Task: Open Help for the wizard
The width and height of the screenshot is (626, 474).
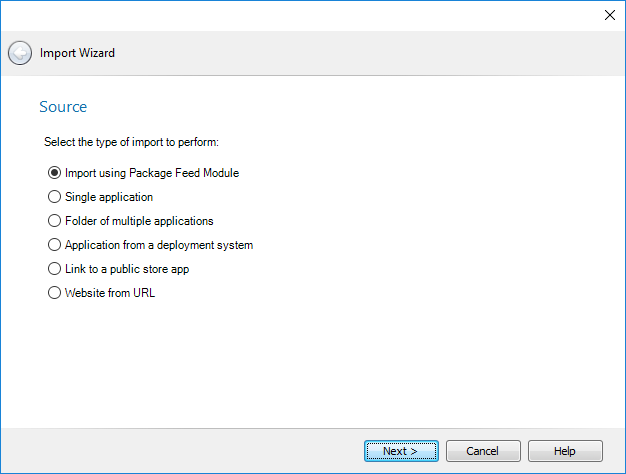Action: tap(565, 451)
